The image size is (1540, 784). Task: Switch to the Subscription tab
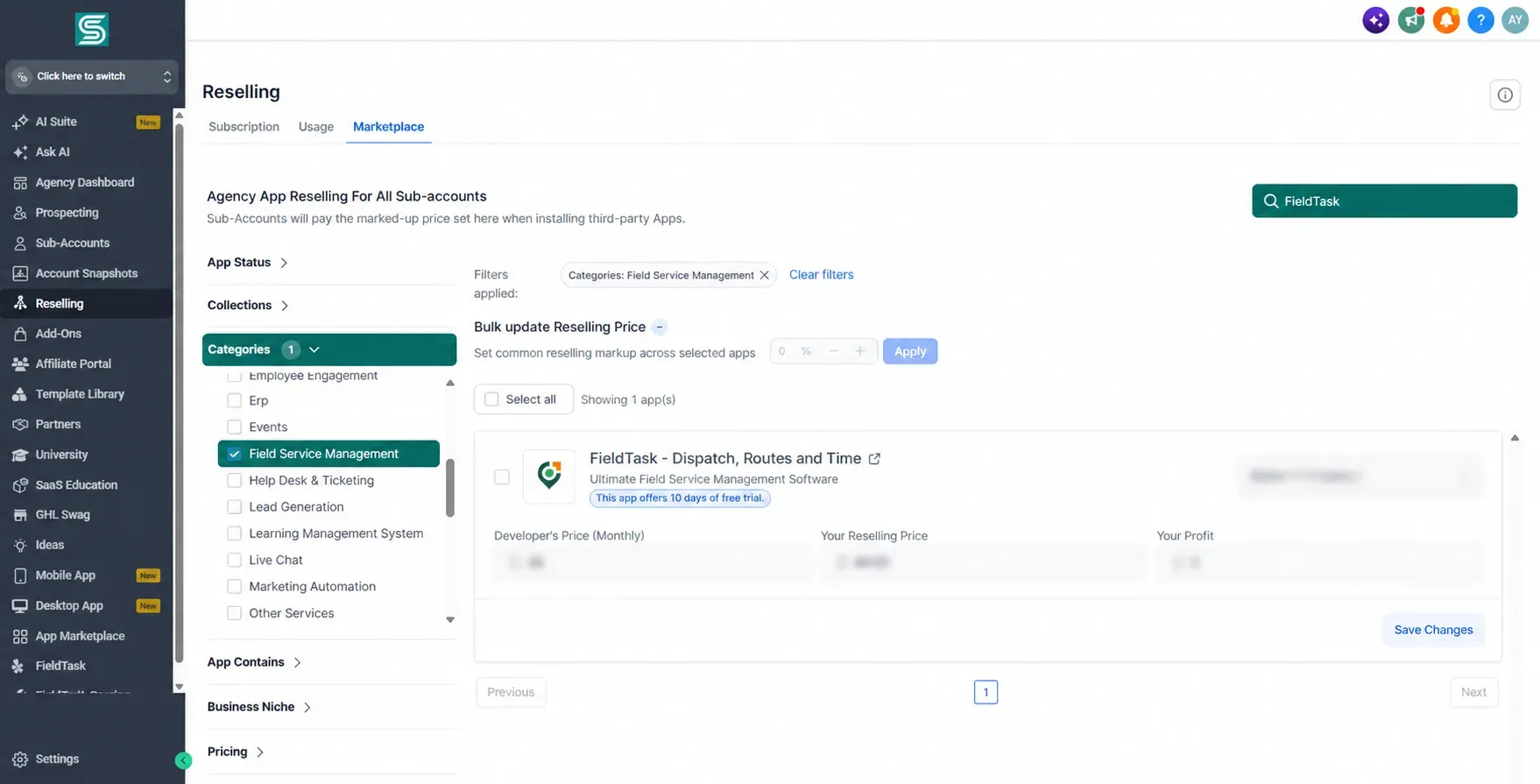pyautogui.click(x=244, y=127)
